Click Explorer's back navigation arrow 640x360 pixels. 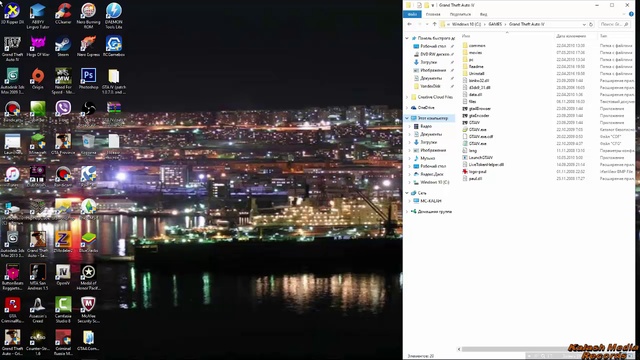(409, 24)
